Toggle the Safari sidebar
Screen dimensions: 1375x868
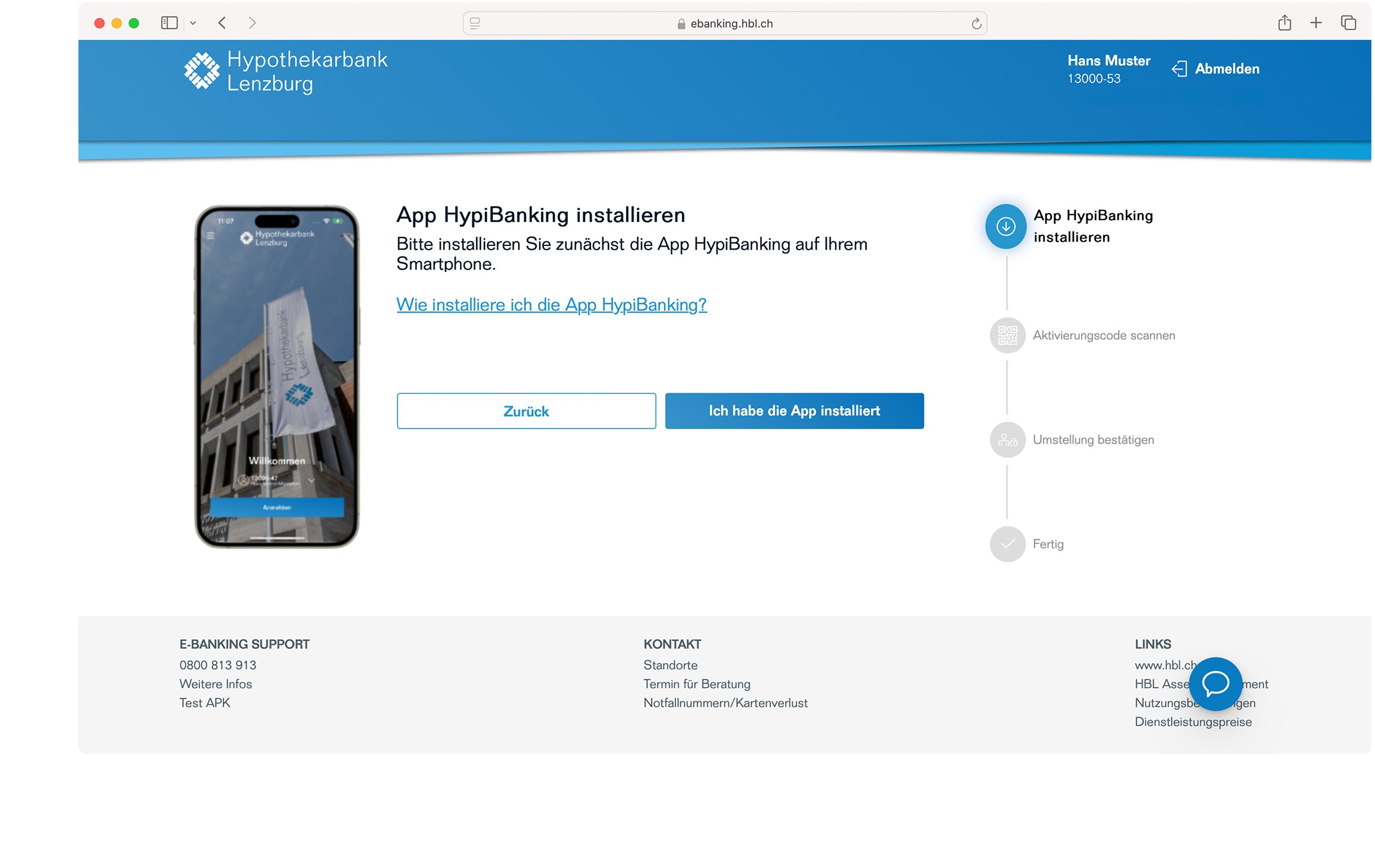coord(169,23)
